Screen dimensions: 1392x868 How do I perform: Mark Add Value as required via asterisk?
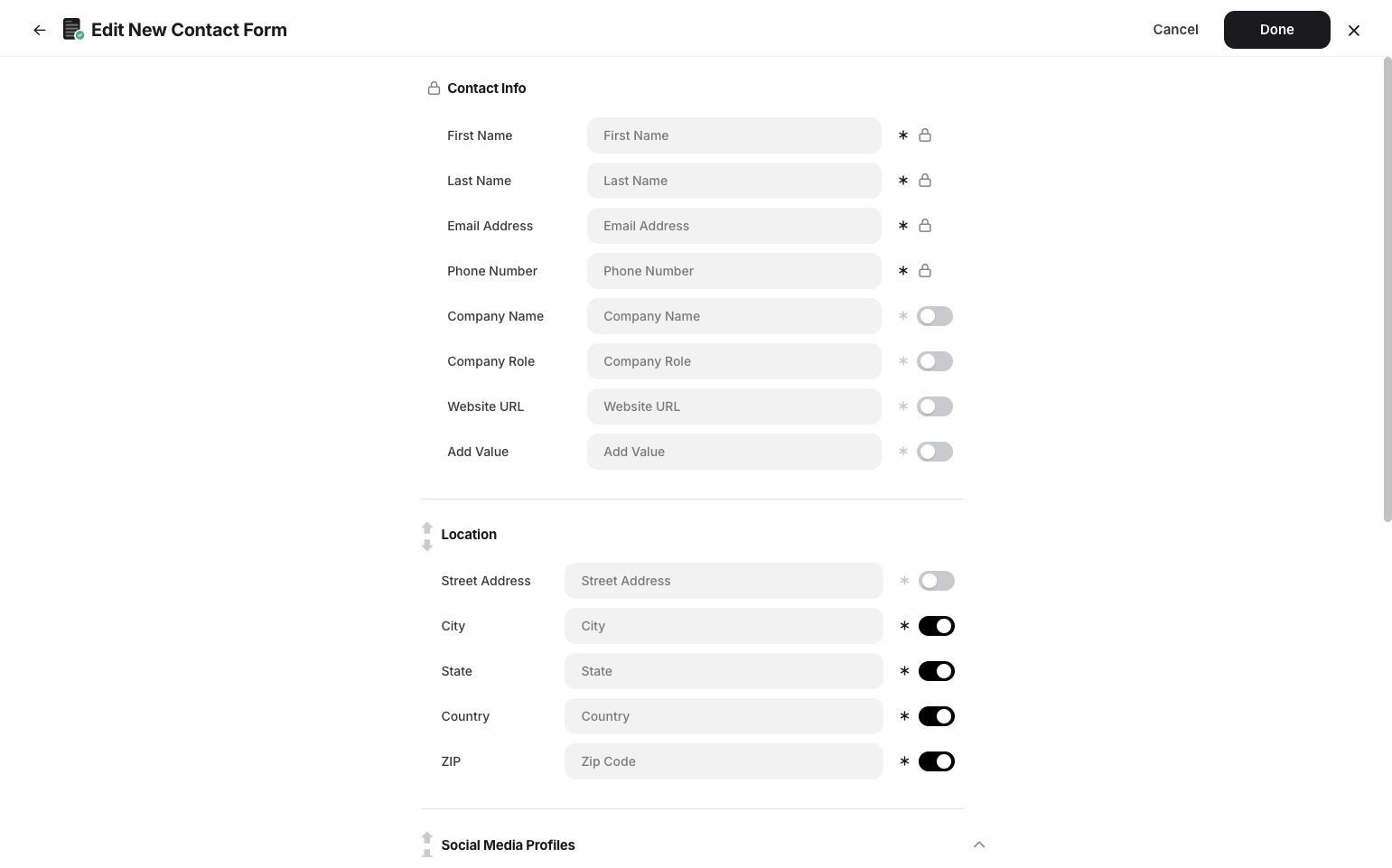(902, 452)
